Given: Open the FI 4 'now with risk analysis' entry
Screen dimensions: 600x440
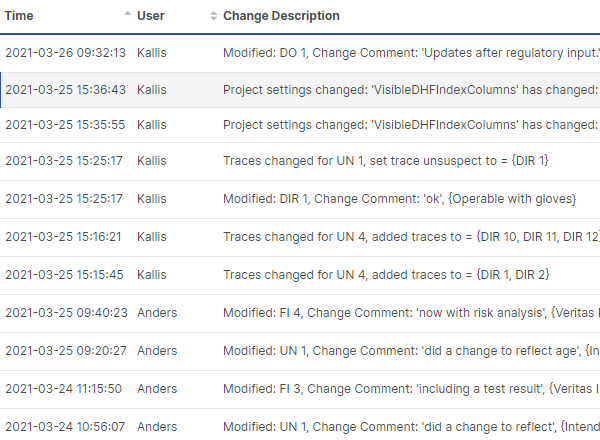Looking at the screenshot, I should click(x=410, y=313).
